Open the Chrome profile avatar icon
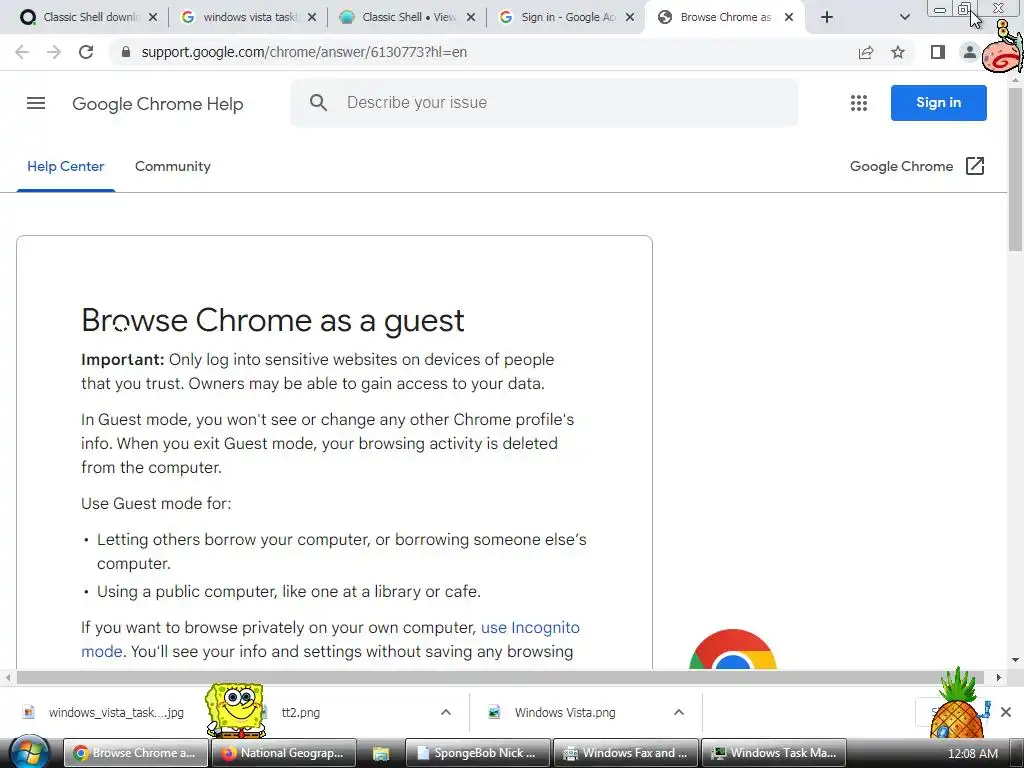1024x768 pixels. point(970,52)
